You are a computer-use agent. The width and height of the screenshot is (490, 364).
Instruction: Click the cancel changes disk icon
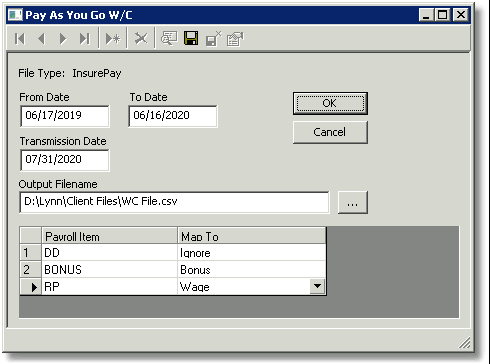(213, 39)
